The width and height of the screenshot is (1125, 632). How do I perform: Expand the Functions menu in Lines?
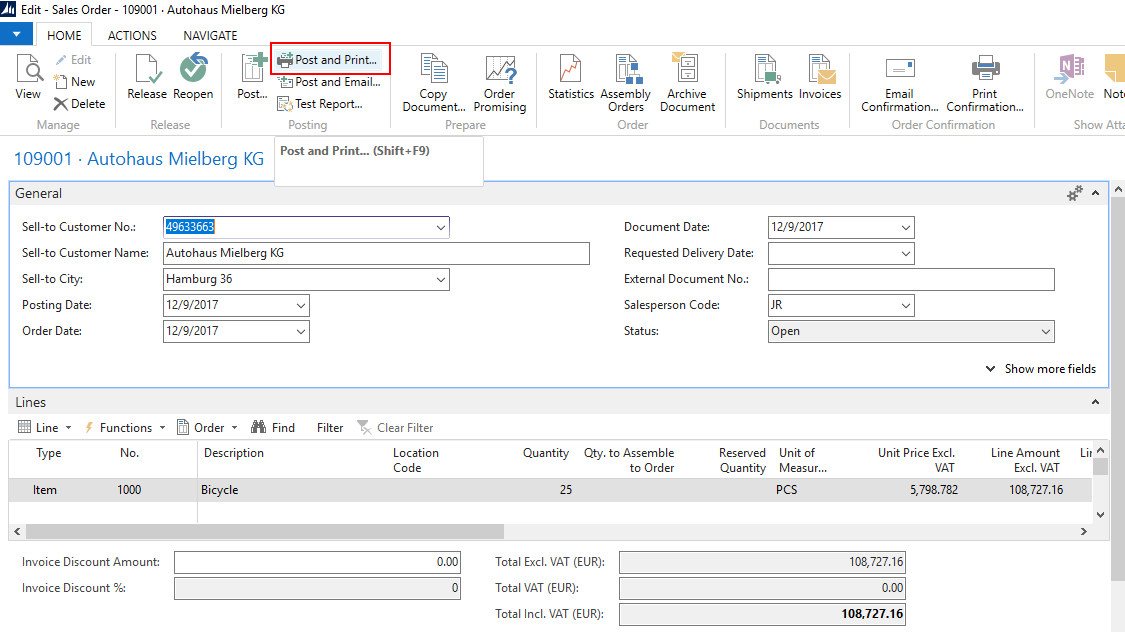coord(124,427)
